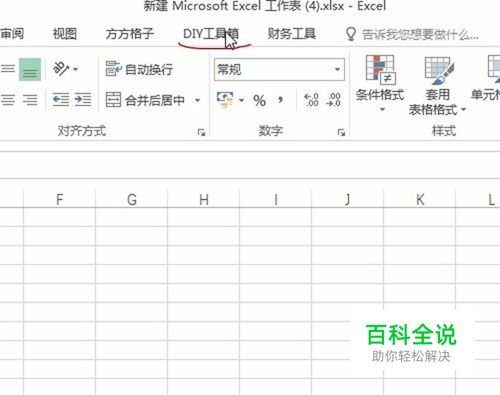Open 条件格式 conditional formatting menu

pos(380,84)
